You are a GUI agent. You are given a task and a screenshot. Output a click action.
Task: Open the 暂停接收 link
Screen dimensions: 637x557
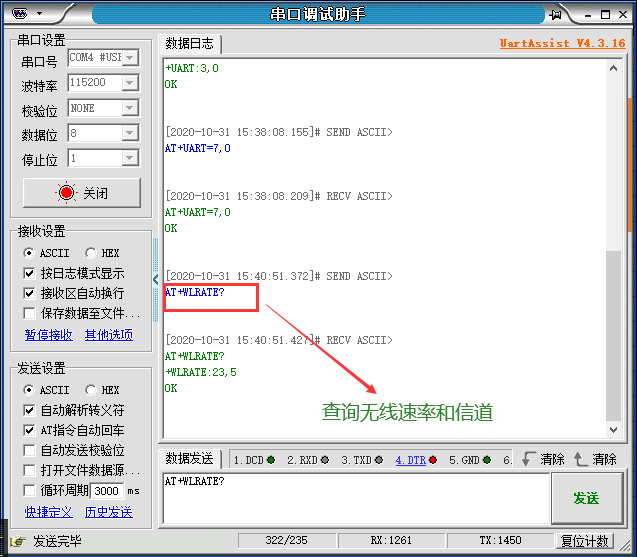point(49,335)
